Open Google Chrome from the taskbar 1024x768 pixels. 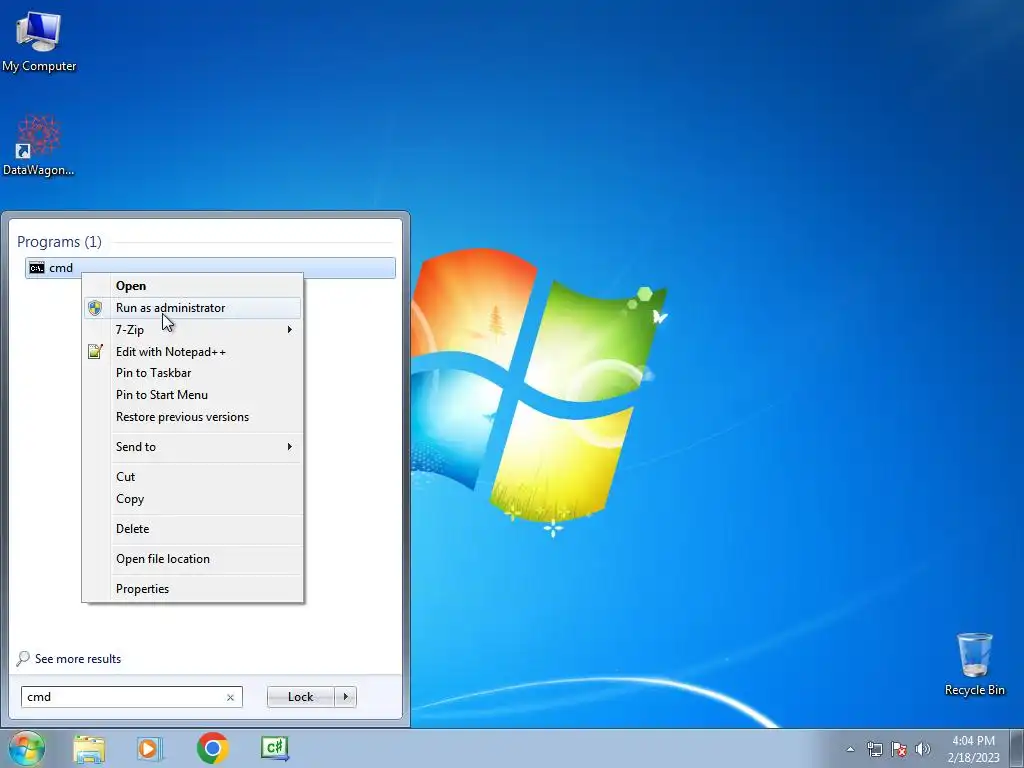coord(212,748)
